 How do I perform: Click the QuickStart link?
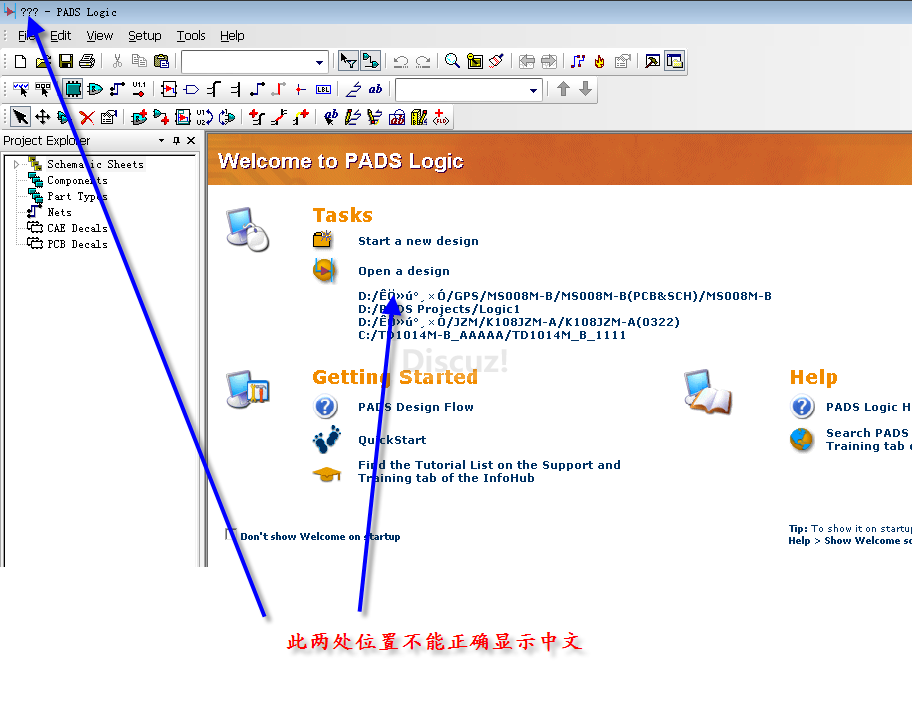pyautogui.click(x=392, y=440)
